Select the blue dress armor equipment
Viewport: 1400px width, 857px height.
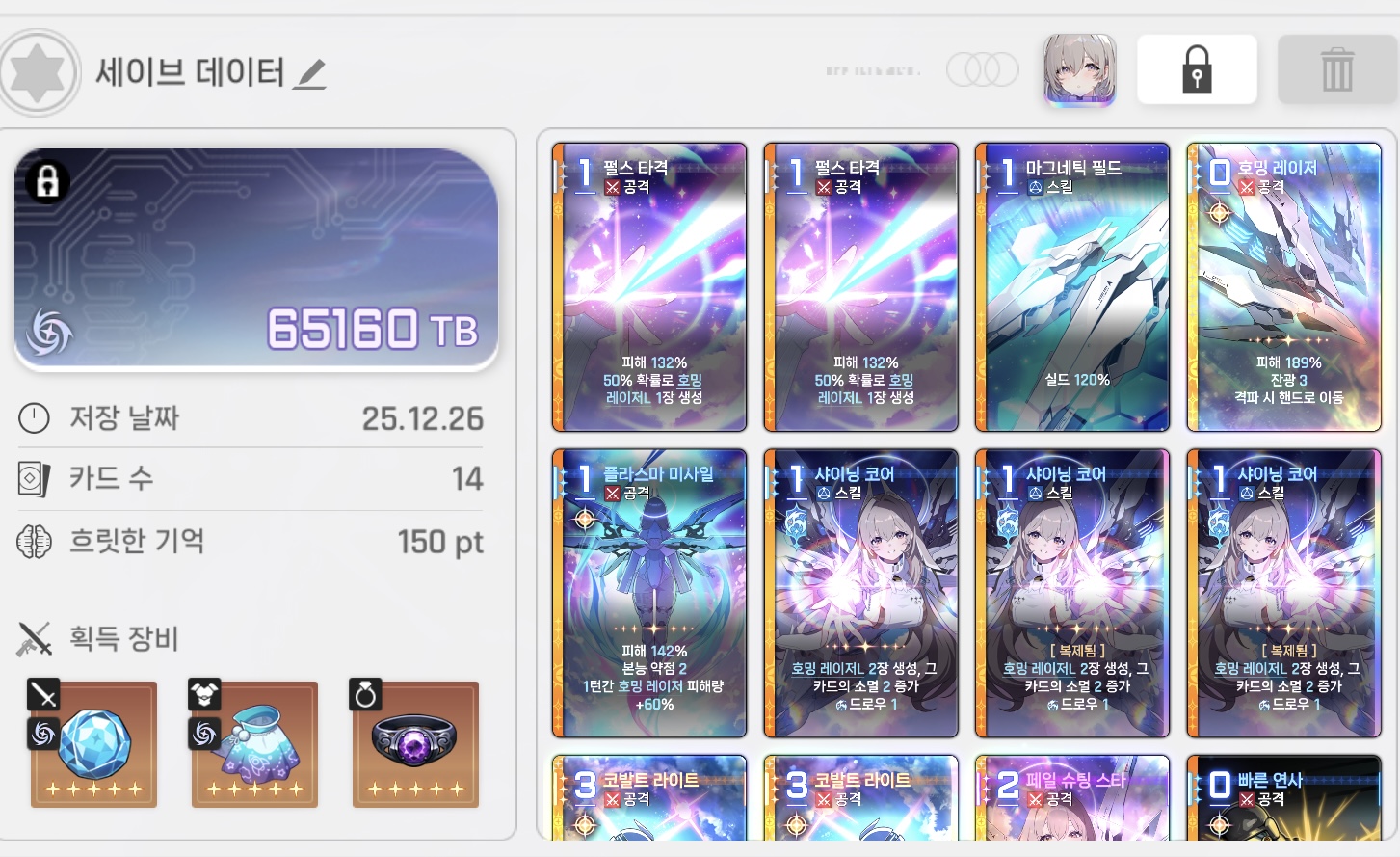pyautogui.click(x=254, y=744)
